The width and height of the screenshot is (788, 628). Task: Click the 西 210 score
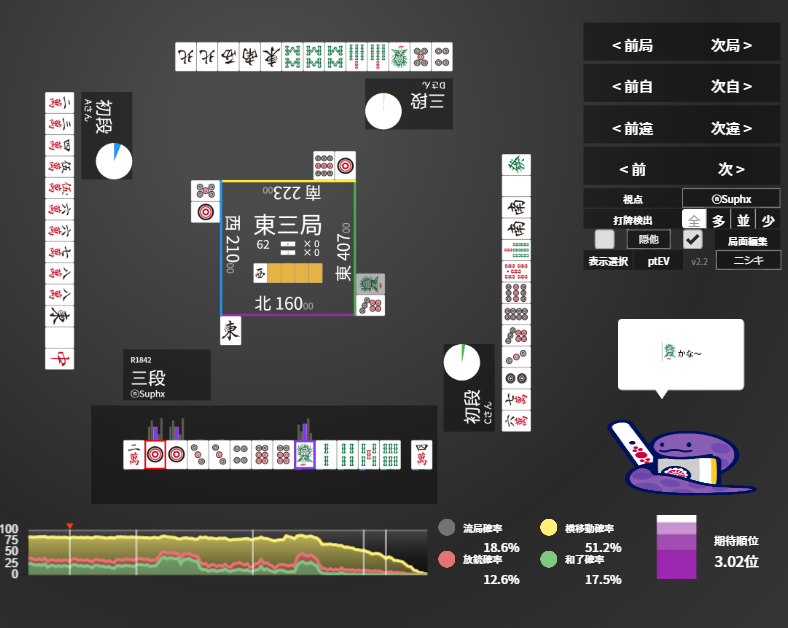click(x=231, y=244)
